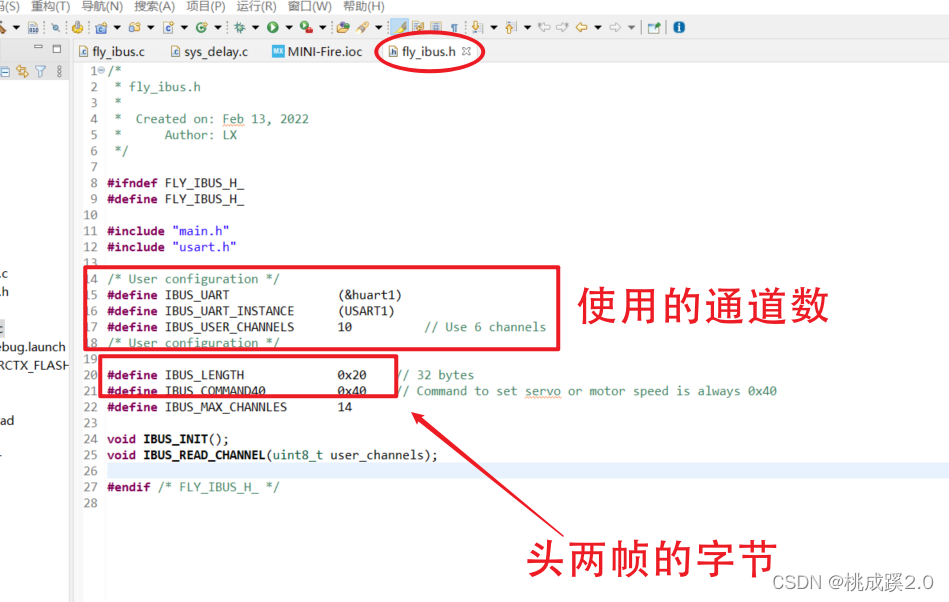Viewport: 949px width, 602px height.
Task: Click the pin editor toolbar icon
Action: click(654, 27)
